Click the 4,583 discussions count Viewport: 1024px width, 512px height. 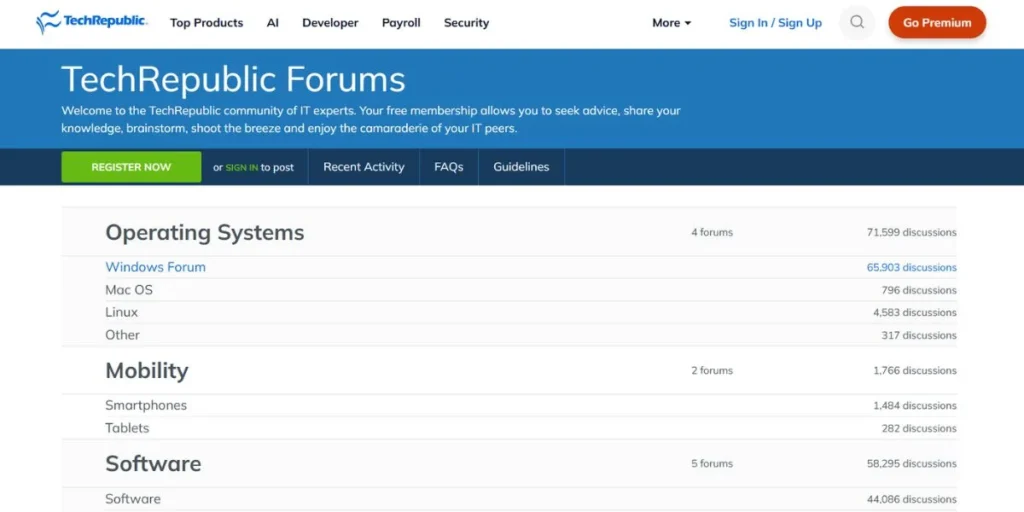click(914, 313)
